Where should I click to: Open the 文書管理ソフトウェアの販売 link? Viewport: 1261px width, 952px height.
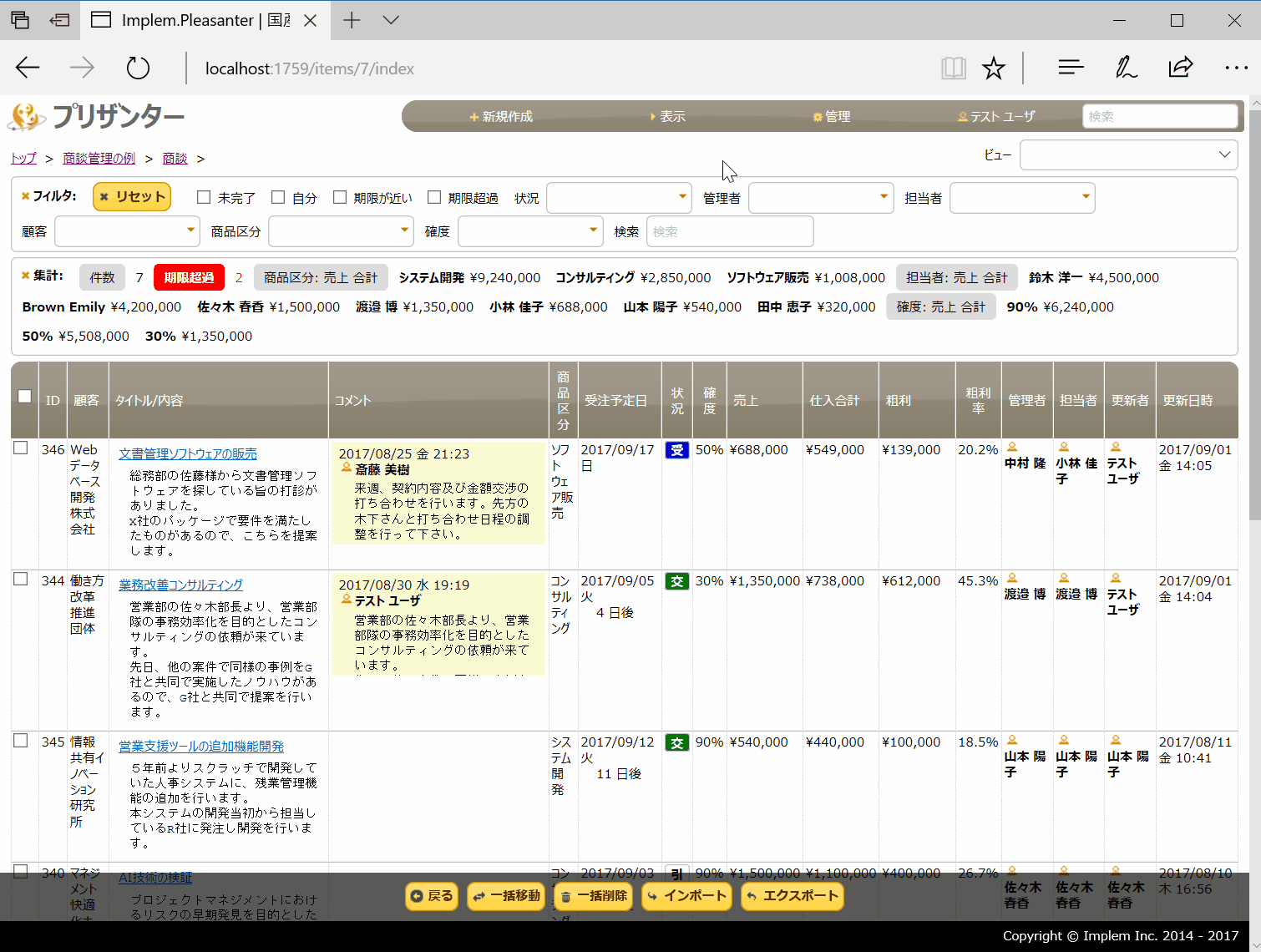[188, 454]
